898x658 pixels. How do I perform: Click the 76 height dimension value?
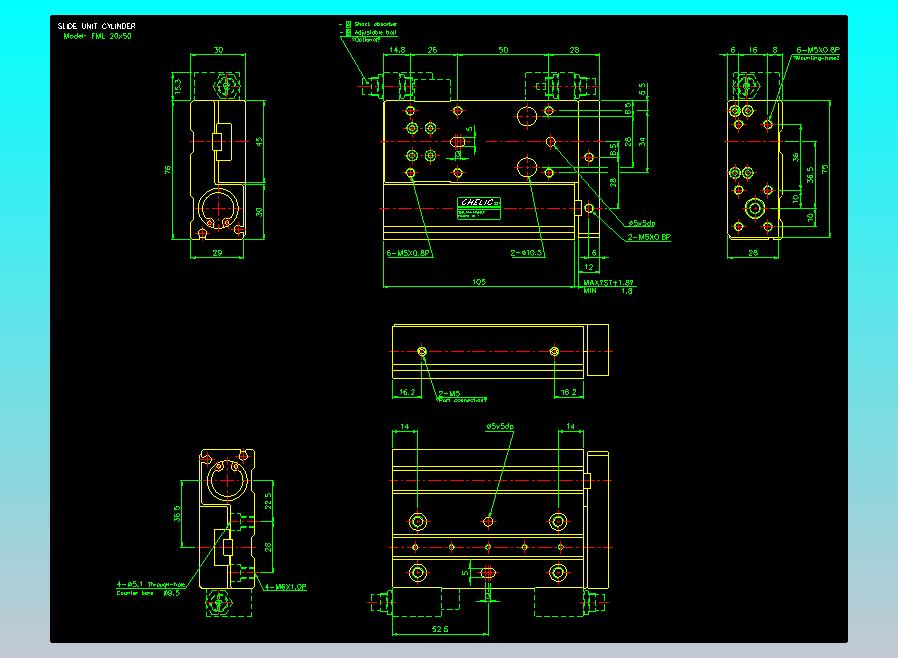coord(168,170)
